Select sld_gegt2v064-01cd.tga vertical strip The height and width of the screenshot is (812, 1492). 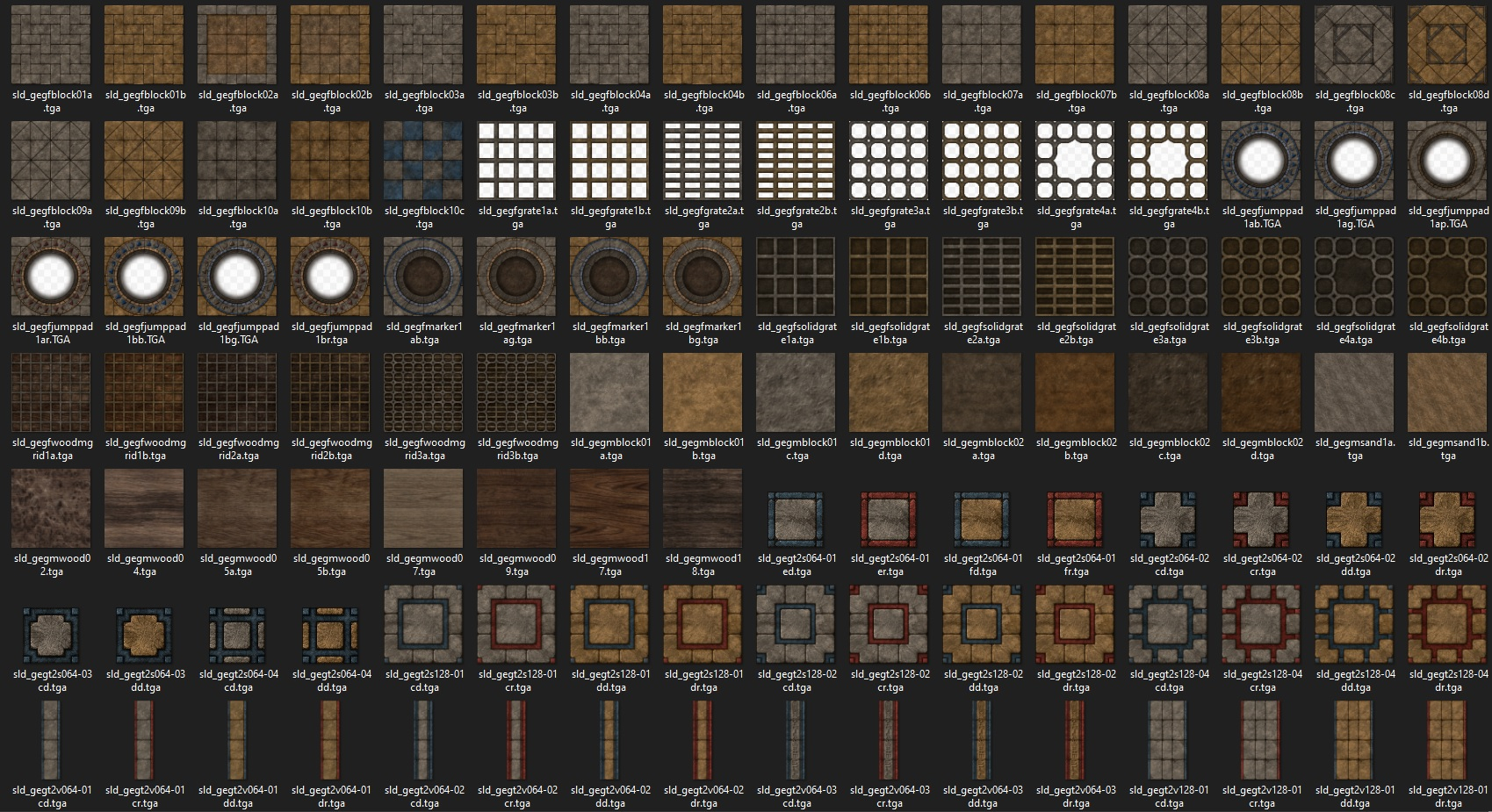51,740
